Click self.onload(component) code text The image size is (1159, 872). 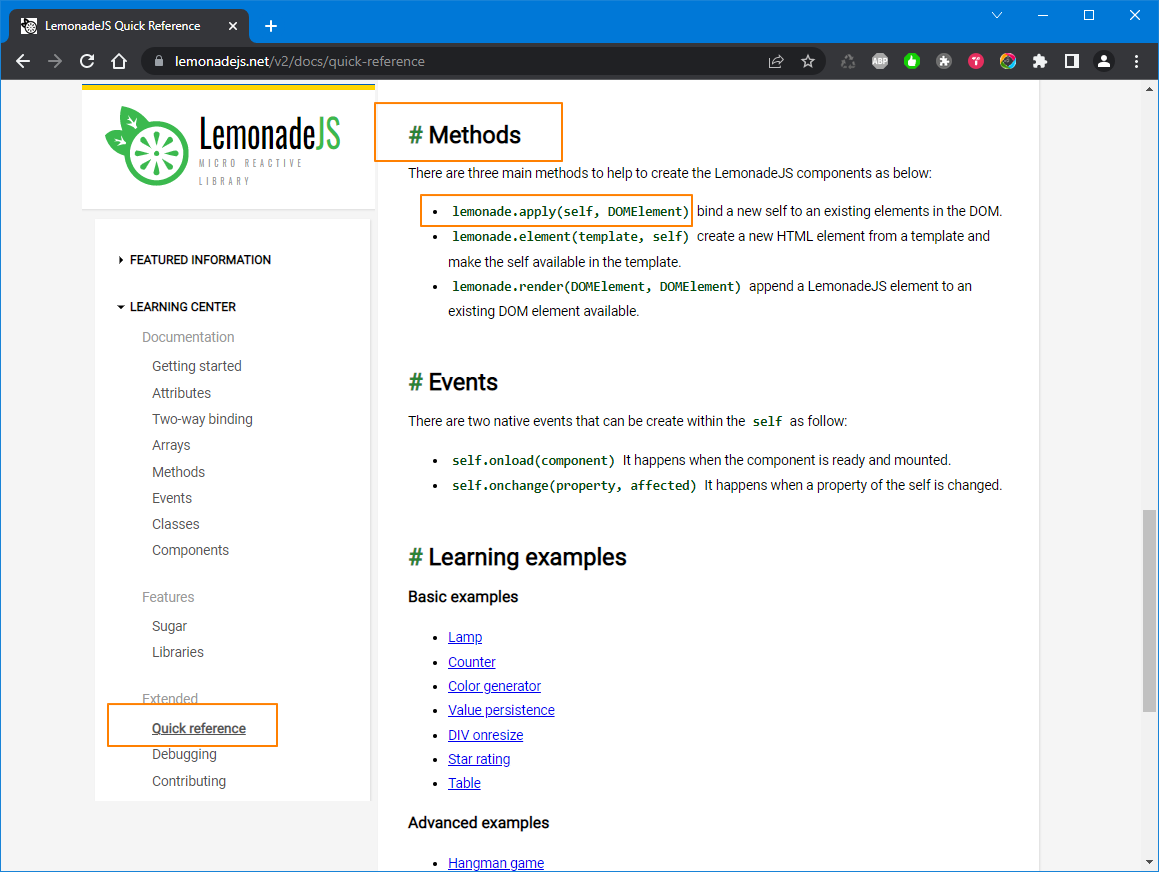(533, 461)
